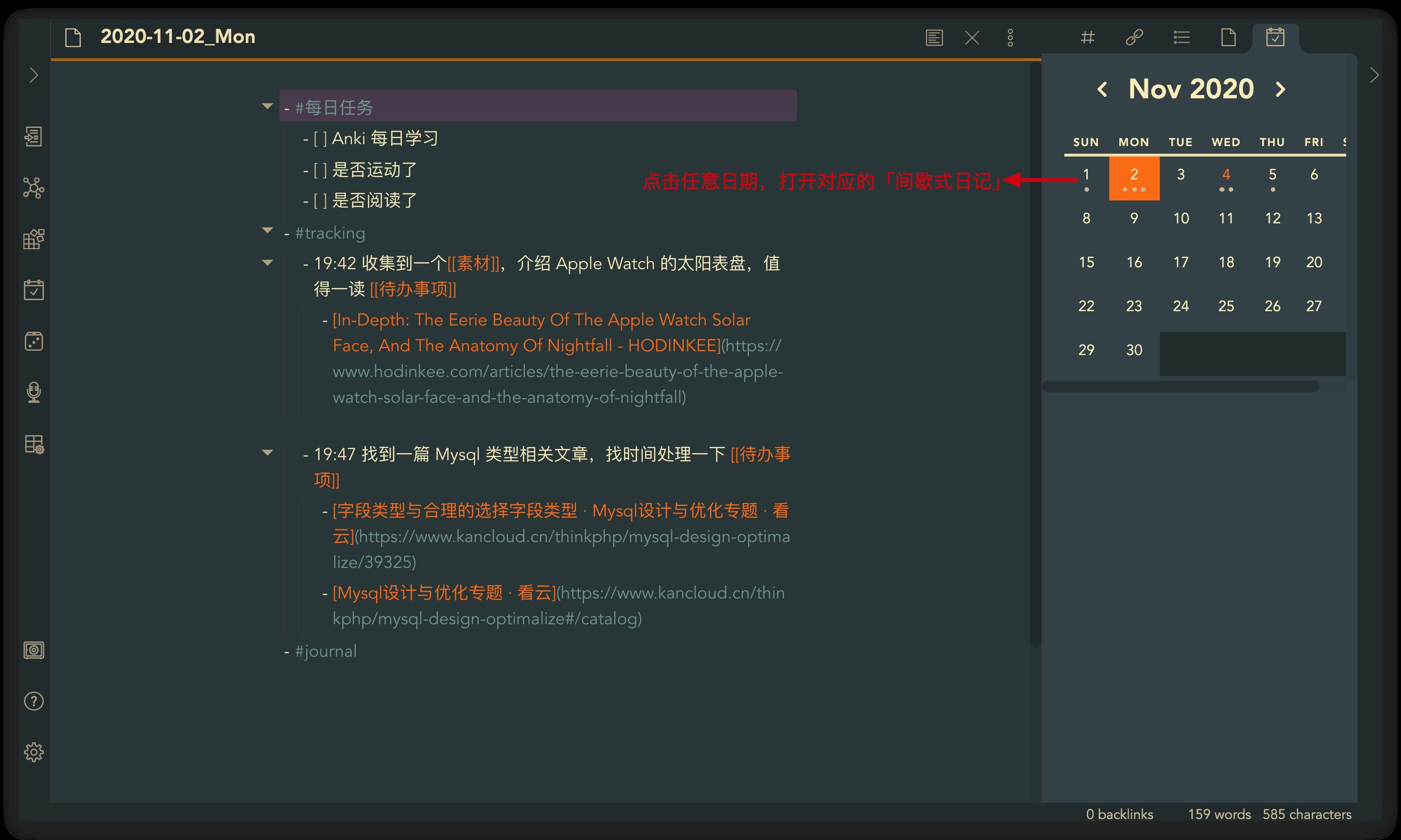Viewport: 1401px width, 840px height.
Task: Click the quick switcher sidebar icon
Action: pos(33,136)
